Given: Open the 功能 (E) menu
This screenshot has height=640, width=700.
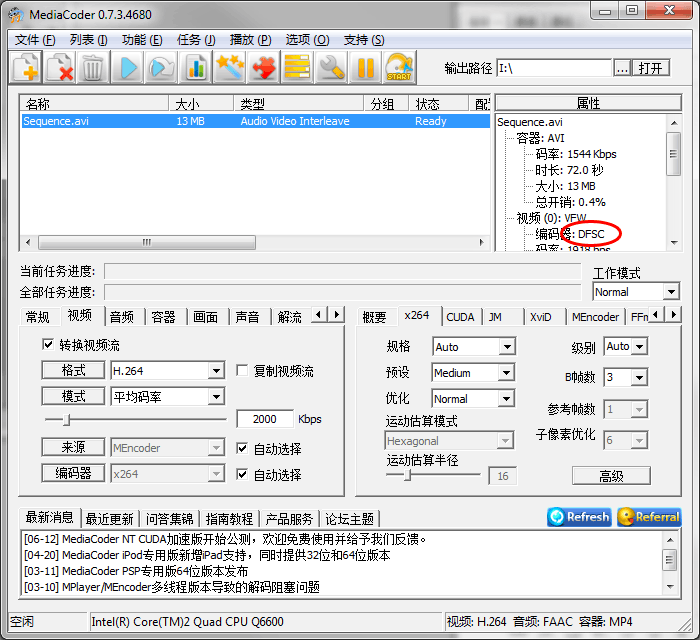Looking at the screenshot, I should (x=142, y=40).
